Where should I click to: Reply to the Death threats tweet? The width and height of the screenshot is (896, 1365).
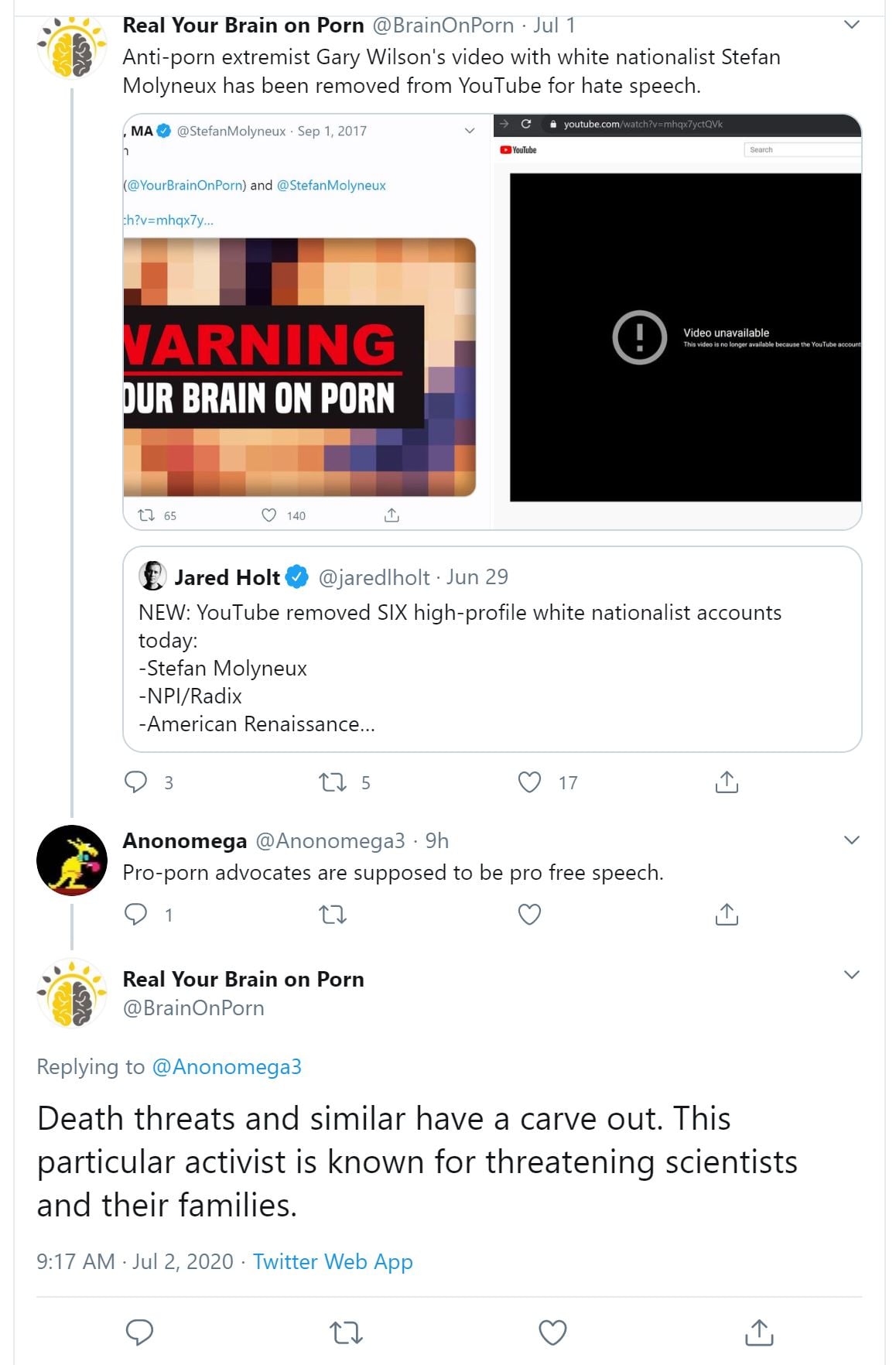coord(139,1332)
